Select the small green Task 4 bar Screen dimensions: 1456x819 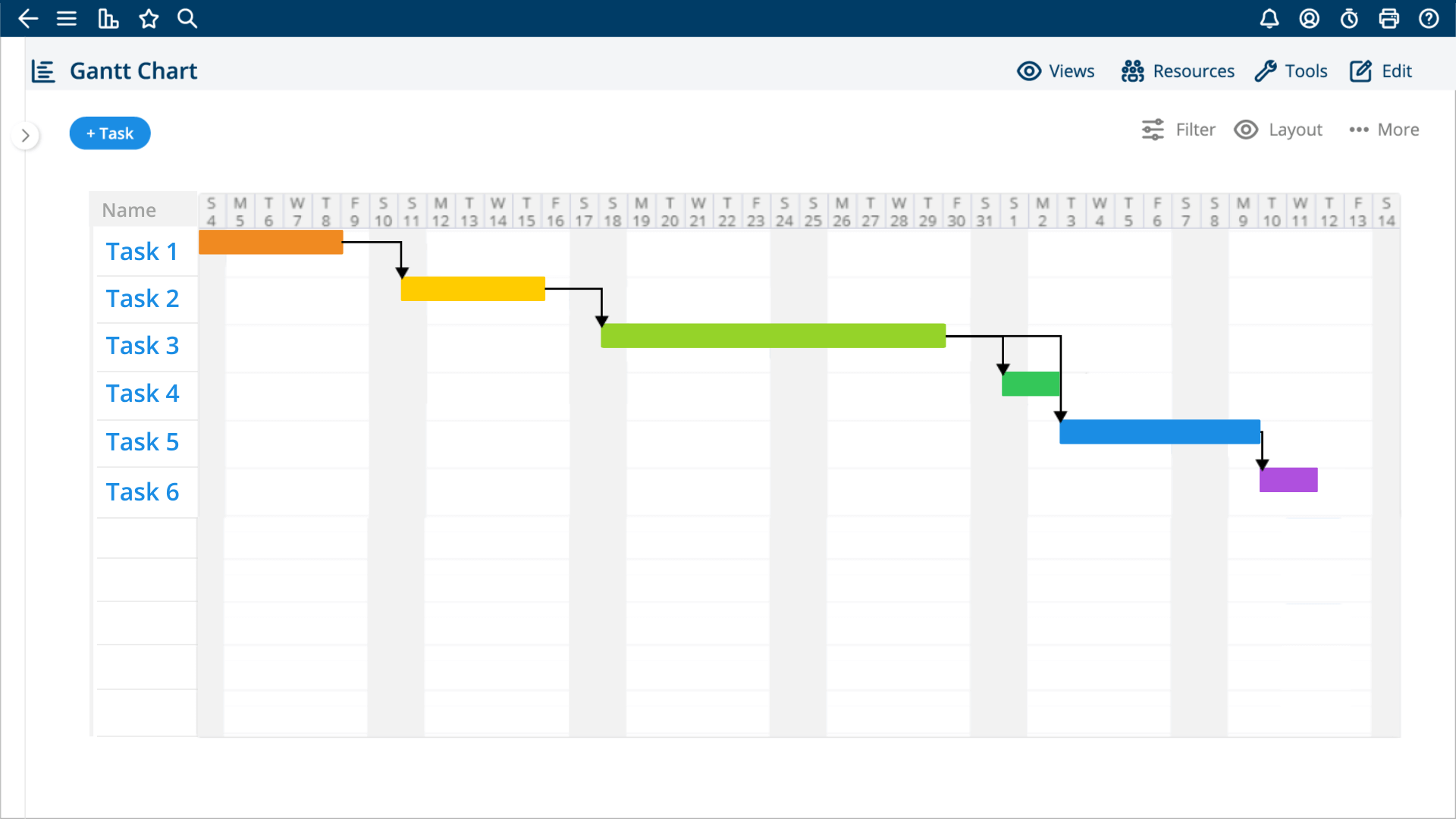(x=1031, y=384)
